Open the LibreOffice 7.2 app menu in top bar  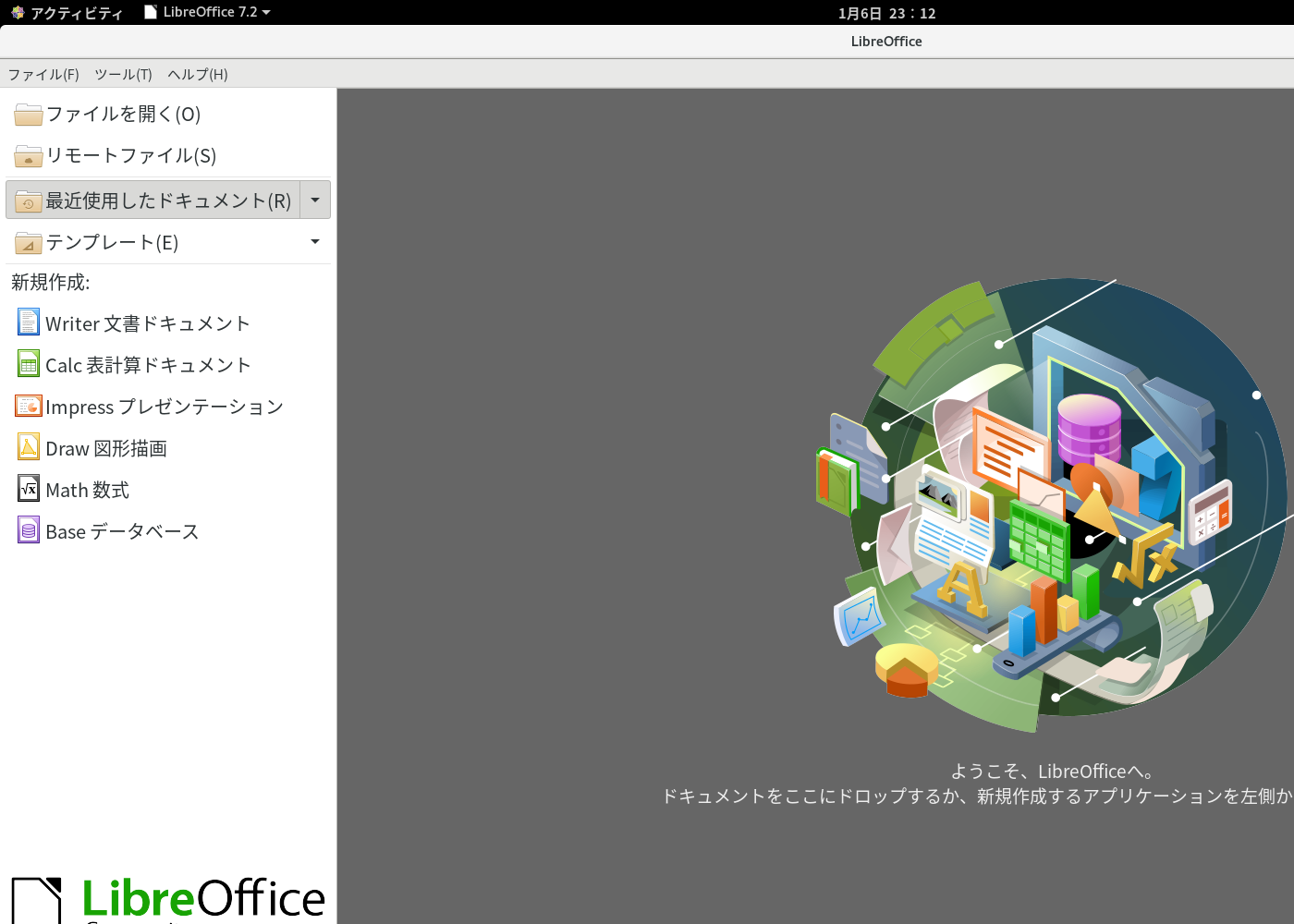pyautogui.click(x=208, y=12)
